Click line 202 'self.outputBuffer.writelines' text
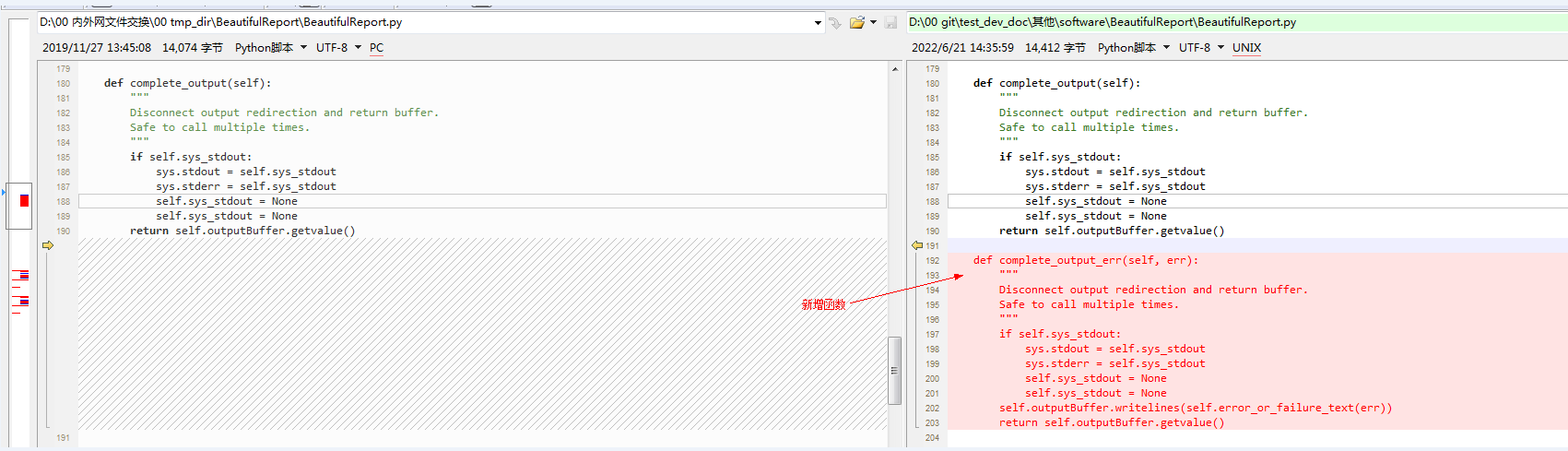This screenshot has width=1568, height=451. [1196, 408]
